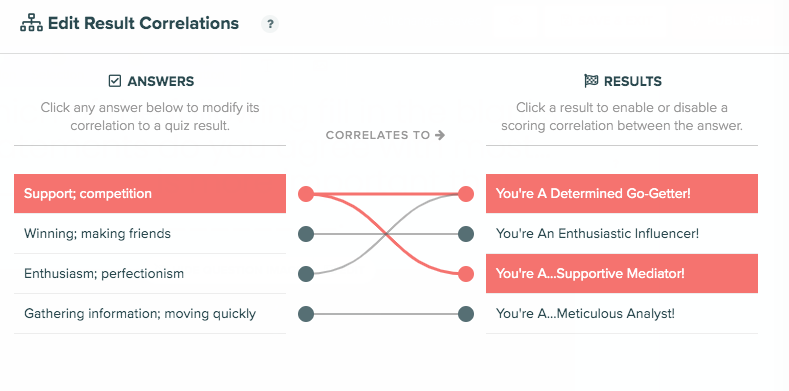Image resolution: width=789 pixels, height=391 pixels.
Task: Toggle the Determined Go-Getter result correlation
Action: [622, 194]
